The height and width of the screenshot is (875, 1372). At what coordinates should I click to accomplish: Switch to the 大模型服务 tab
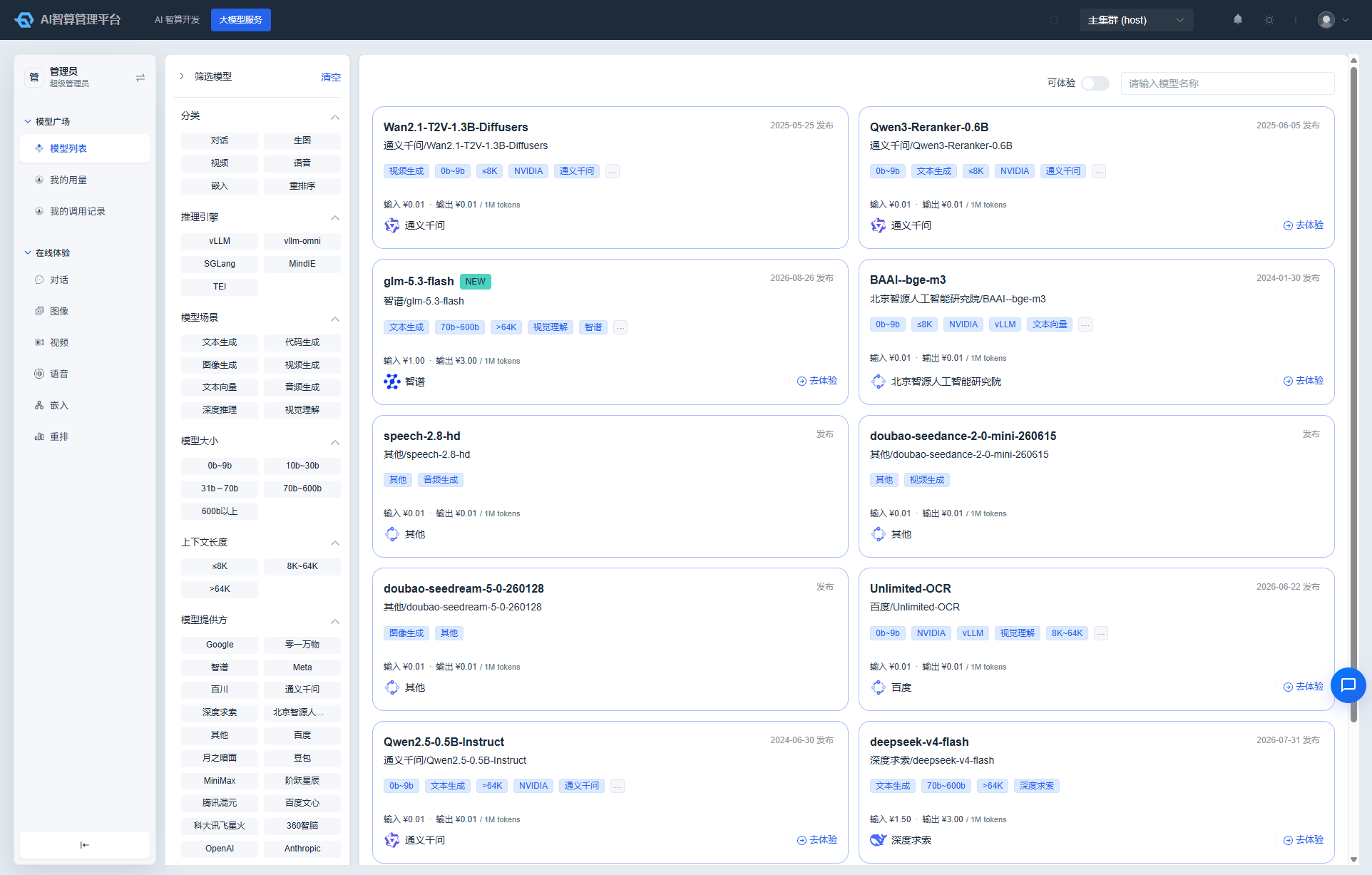pos(241,20)
